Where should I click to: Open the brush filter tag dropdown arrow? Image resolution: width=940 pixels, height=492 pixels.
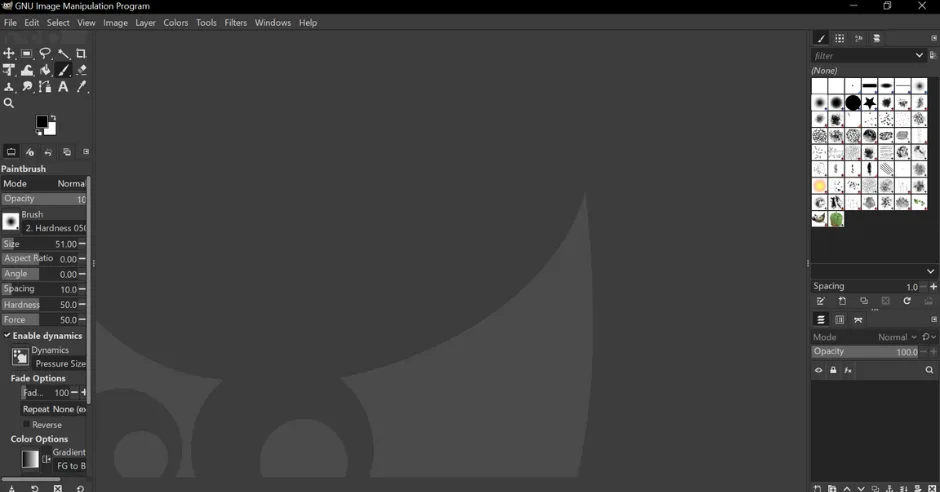(919, 55)
